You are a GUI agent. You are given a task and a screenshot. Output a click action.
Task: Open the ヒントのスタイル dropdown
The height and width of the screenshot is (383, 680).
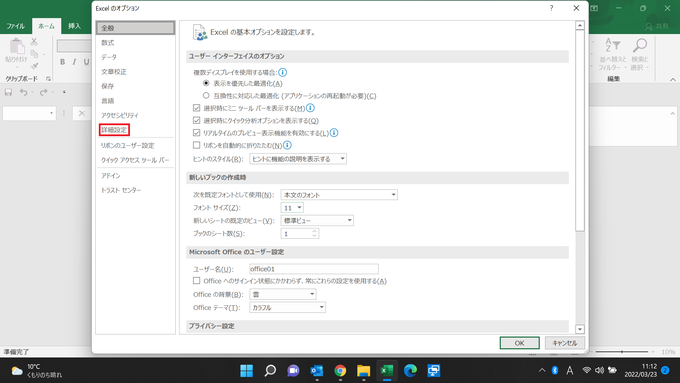(x=298, y=159)
